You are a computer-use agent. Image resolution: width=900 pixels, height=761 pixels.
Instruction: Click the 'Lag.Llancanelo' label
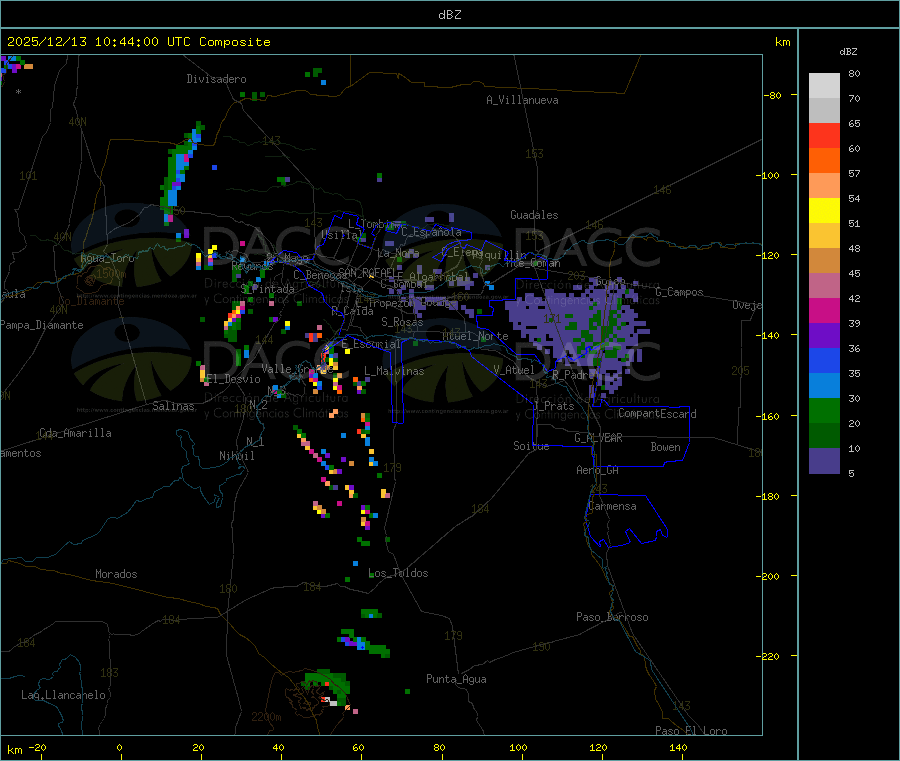click(63, 695)
